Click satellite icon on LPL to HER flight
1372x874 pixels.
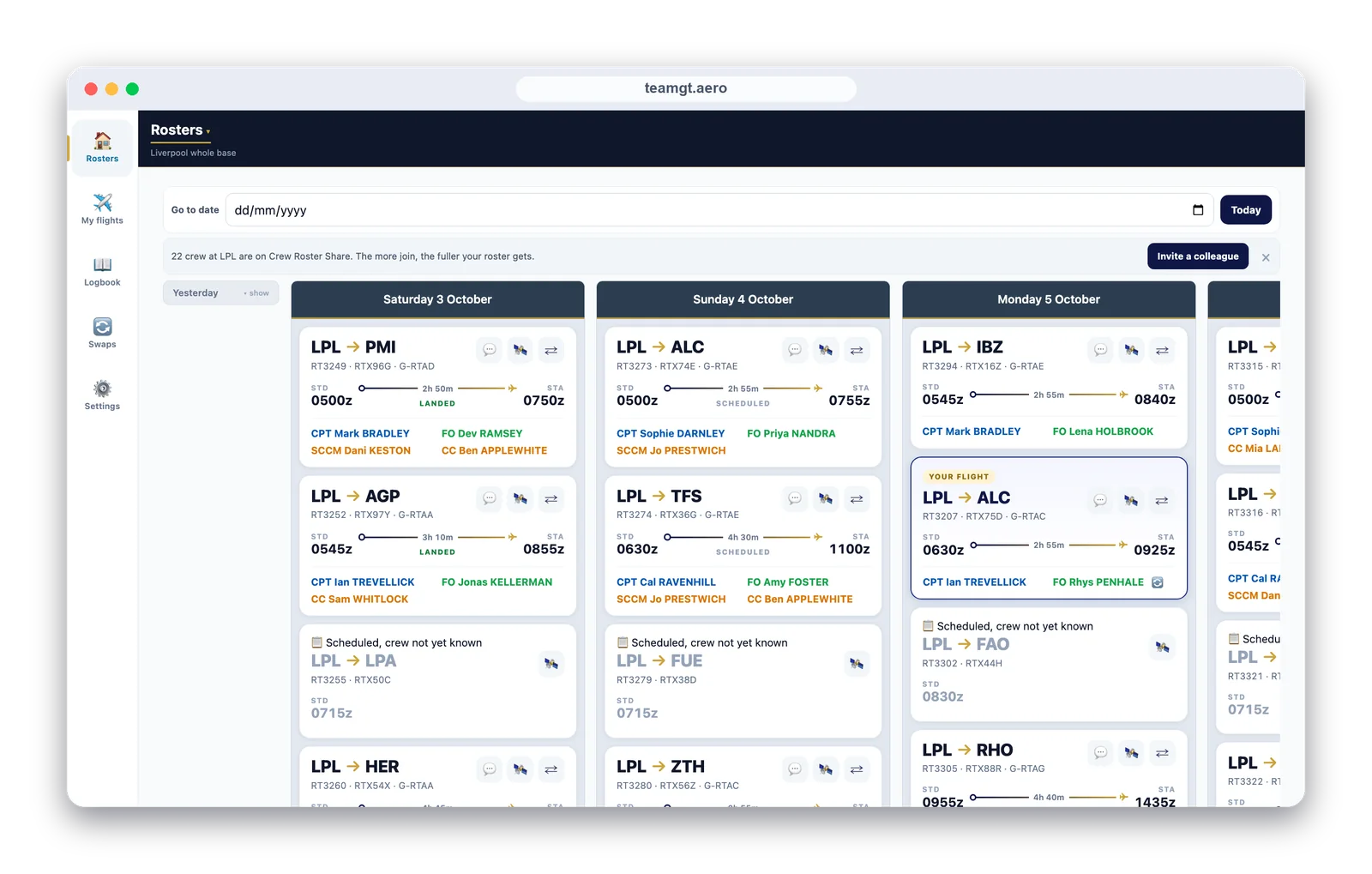521,769
